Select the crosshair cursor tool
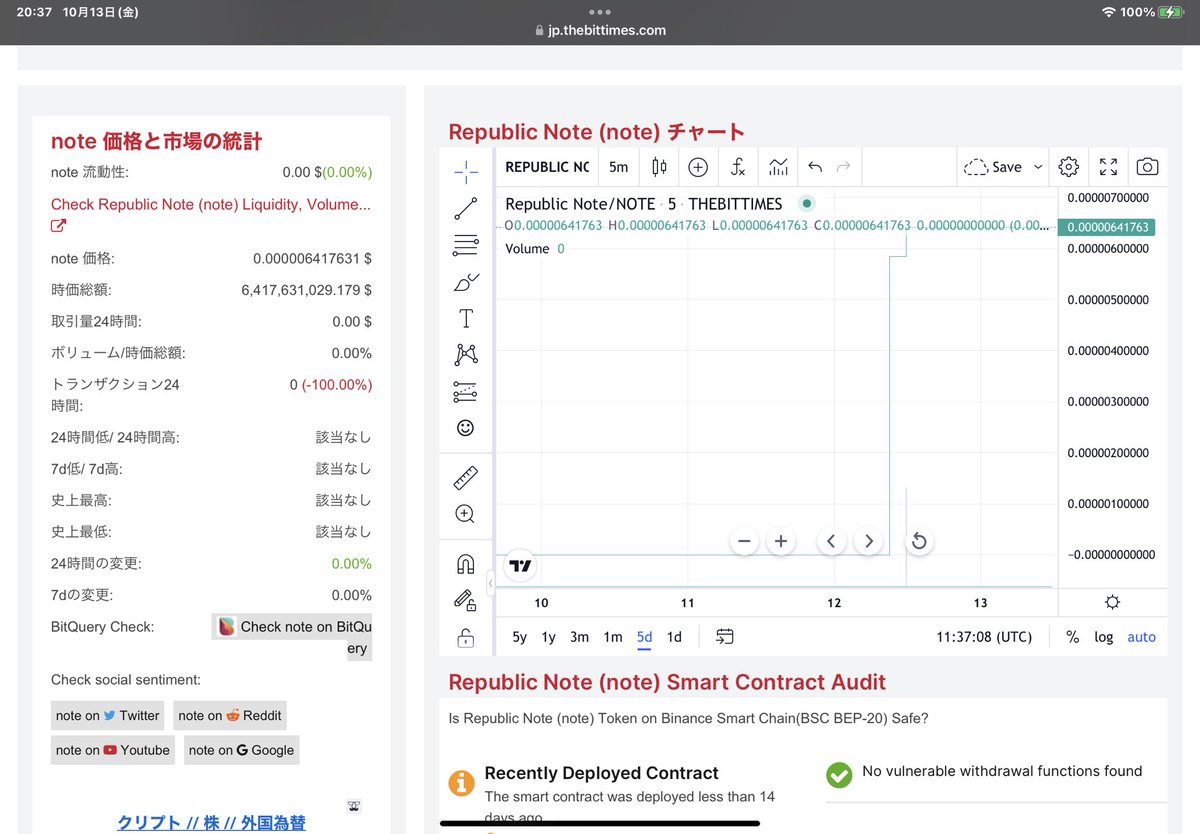 pyautogui.click(x=465, y=172)
